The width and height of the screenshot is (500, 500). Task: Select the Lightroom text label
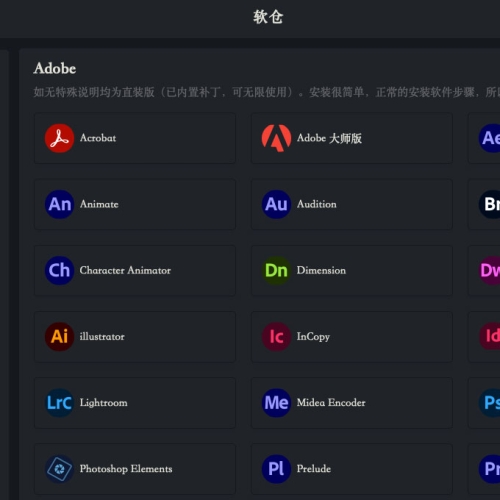103,403
